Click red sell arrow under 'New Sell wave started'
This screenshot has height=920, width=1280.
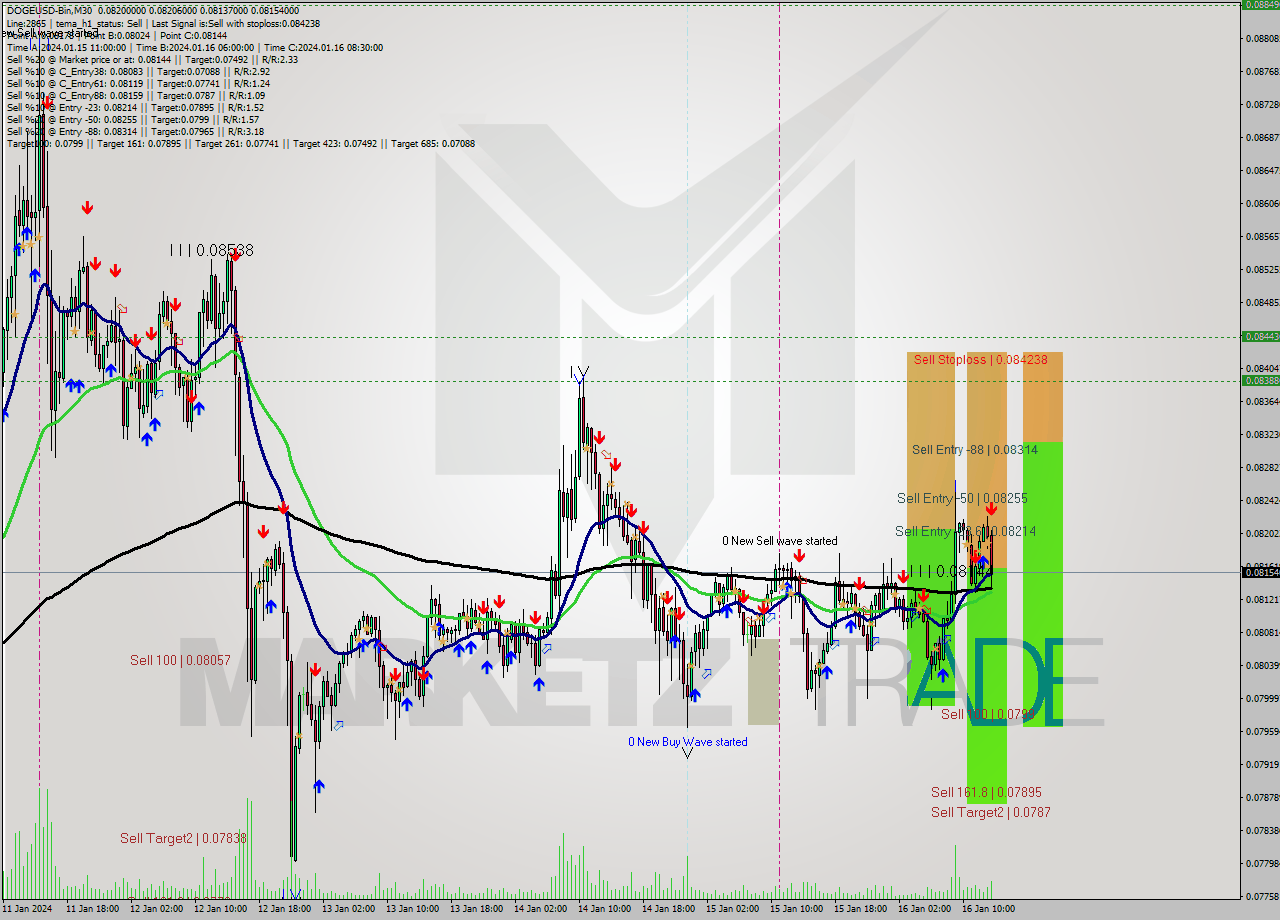pyautogui.click(x=799, y=555)
